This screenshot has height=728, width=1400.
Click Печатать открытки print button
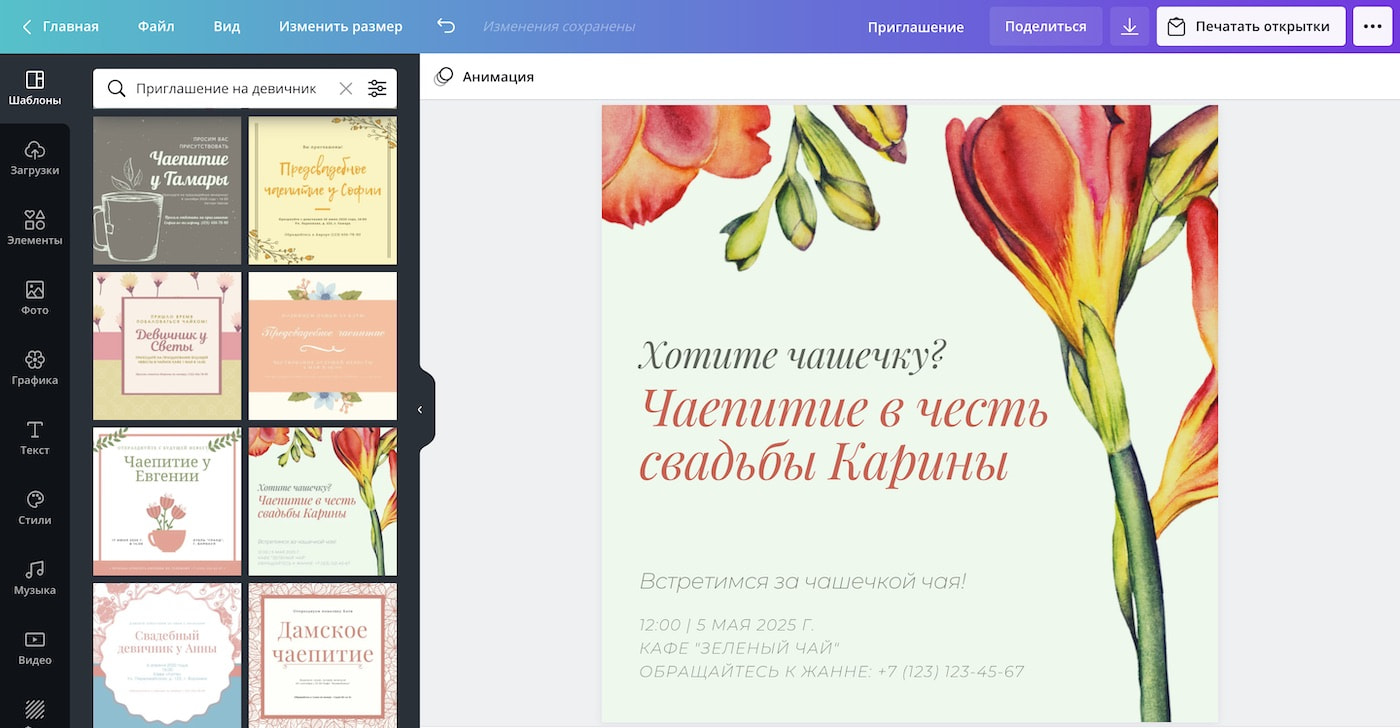click(x=1249, y=27)
